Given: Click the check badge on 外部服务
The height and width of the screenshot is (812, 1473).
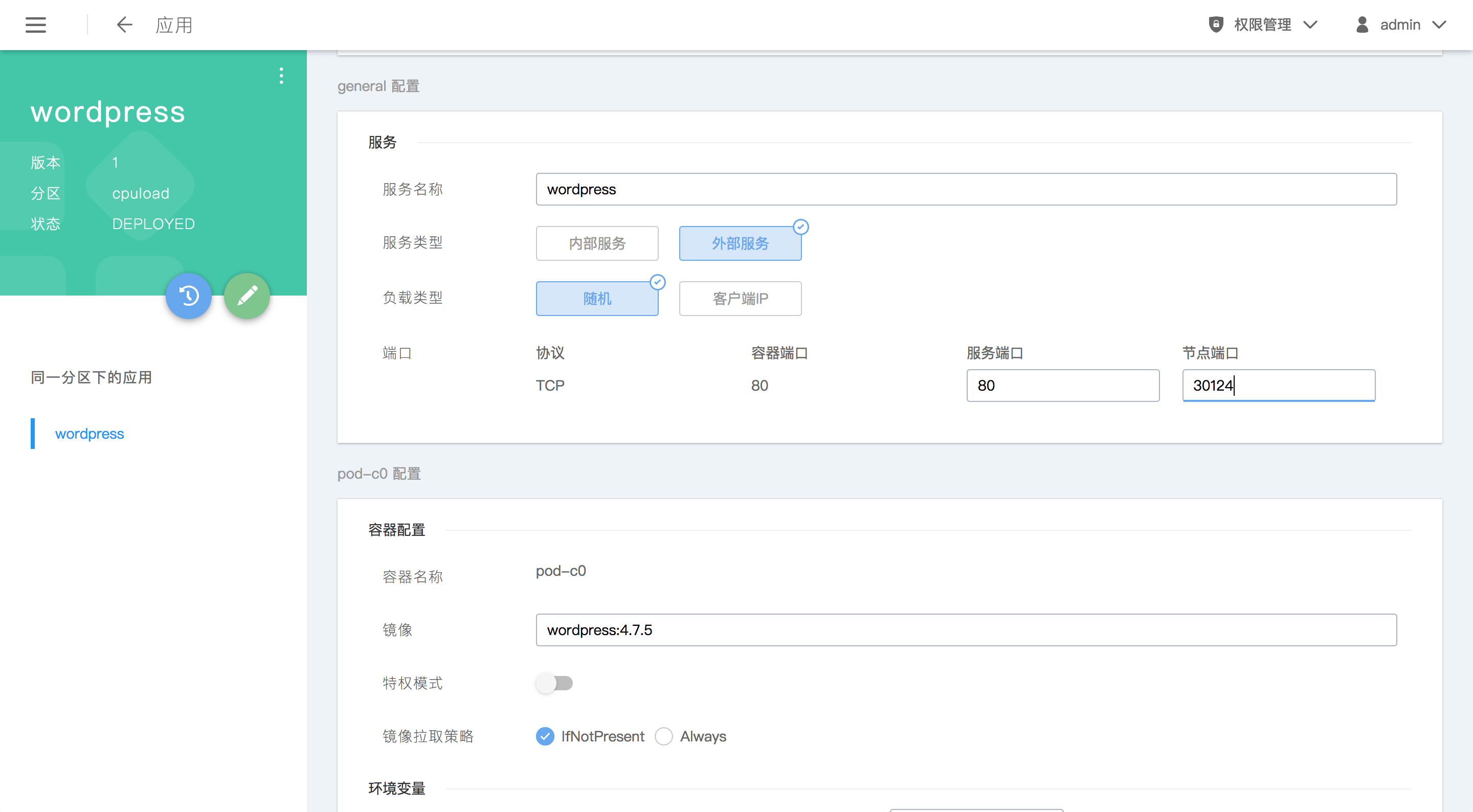Looking at the screenshot, I should pos(800,227).
